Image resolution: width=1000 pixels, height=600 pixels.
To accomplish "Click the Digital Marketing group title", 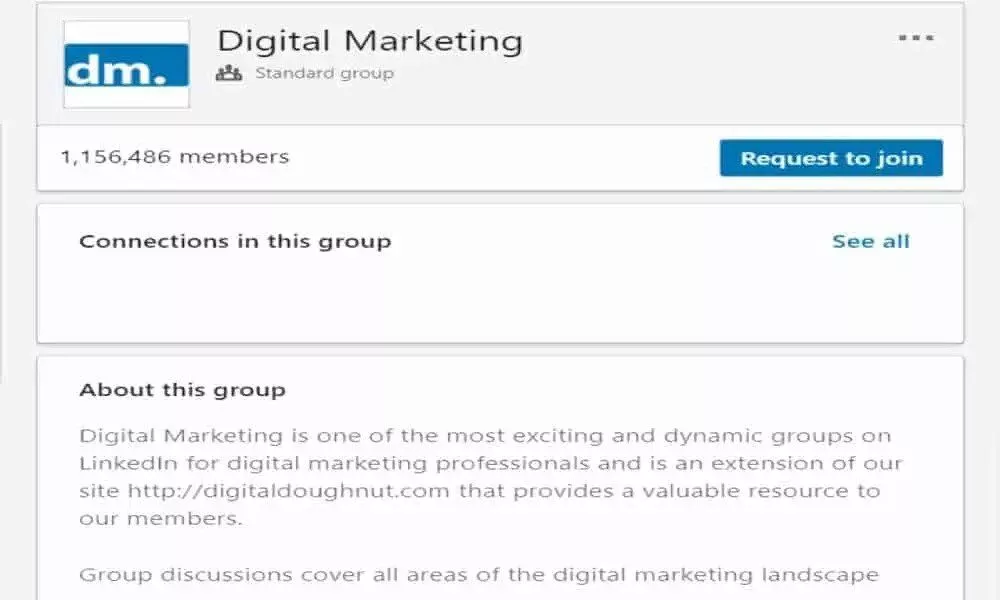I will tap(370, 41).
